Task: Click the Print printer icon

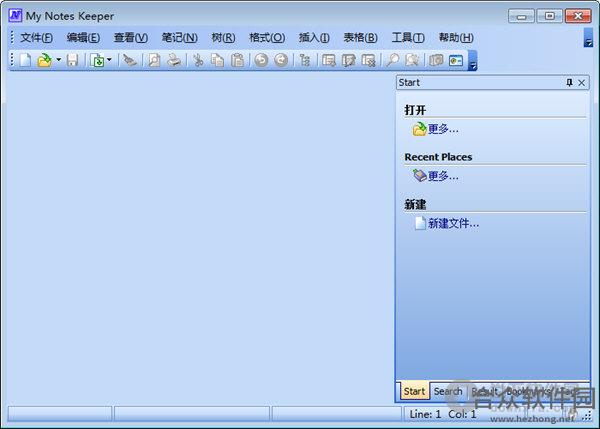Action: point(174,60)
